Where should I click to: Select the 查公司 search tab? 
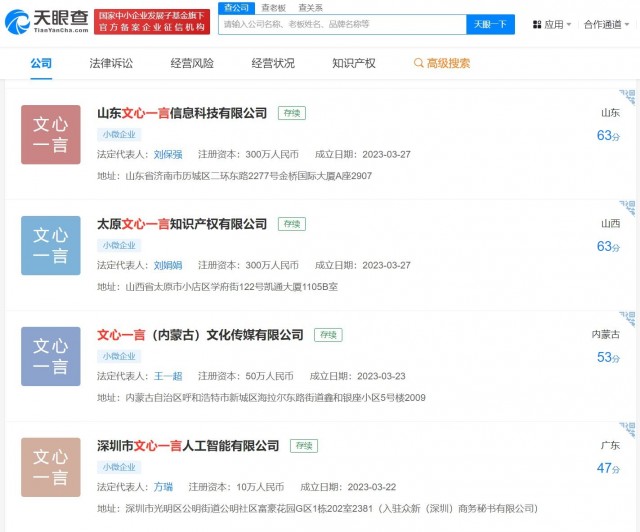pos(236,8)
